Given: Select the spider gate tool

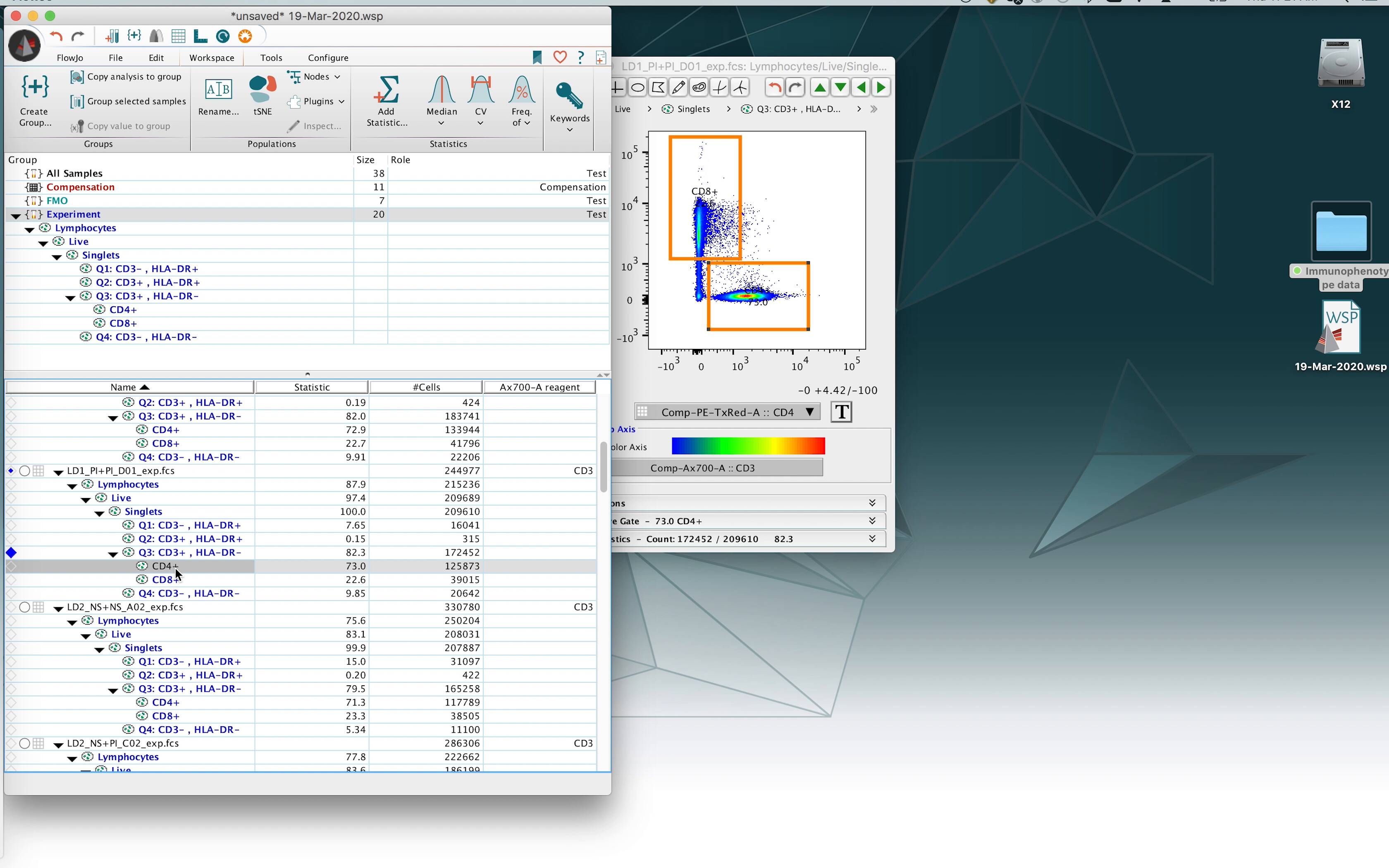Looking at the screenshot, I should 740,88.
